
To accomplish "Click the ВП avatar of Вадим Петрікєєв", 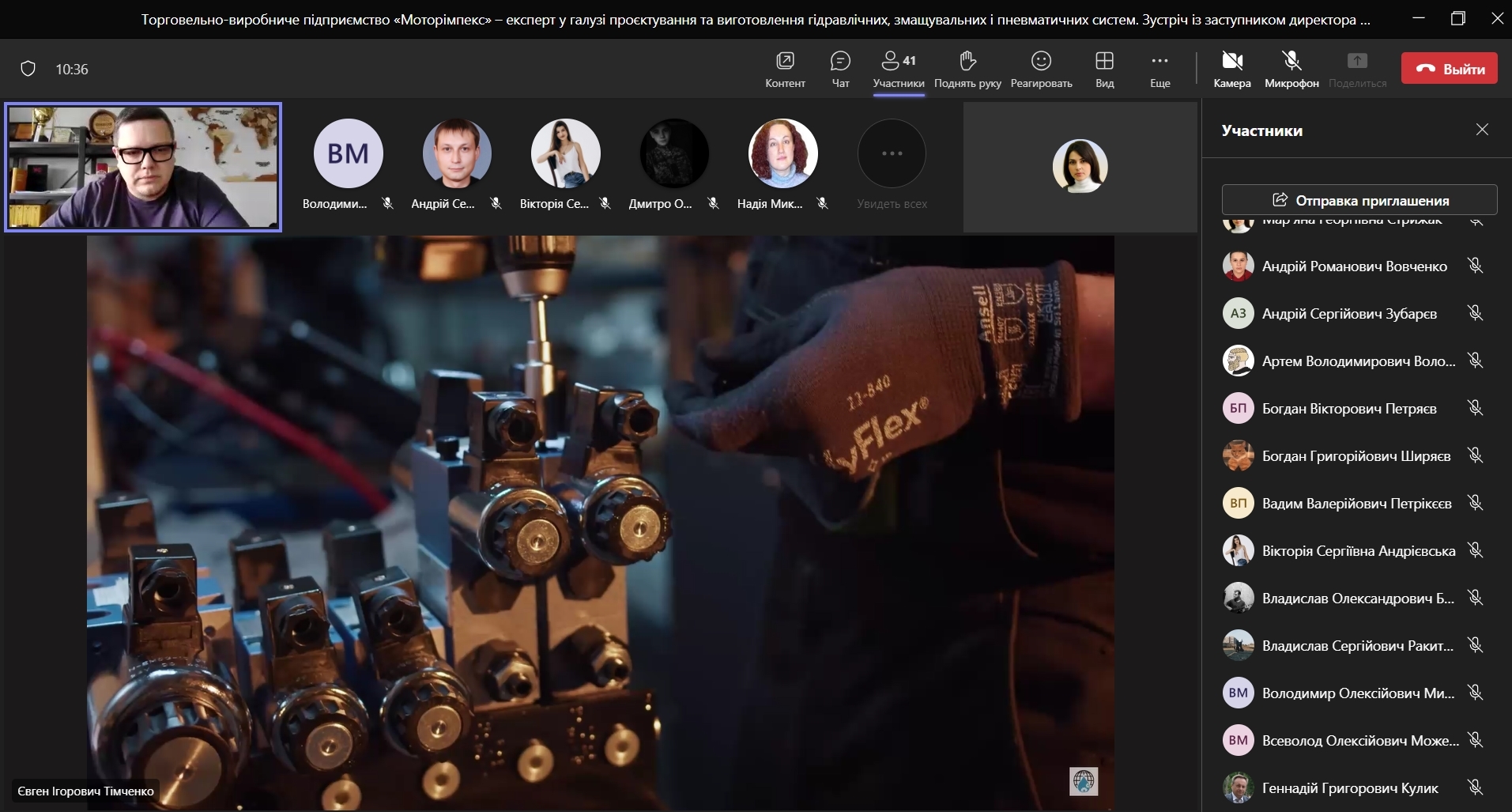I will (x=1238, y=503).
